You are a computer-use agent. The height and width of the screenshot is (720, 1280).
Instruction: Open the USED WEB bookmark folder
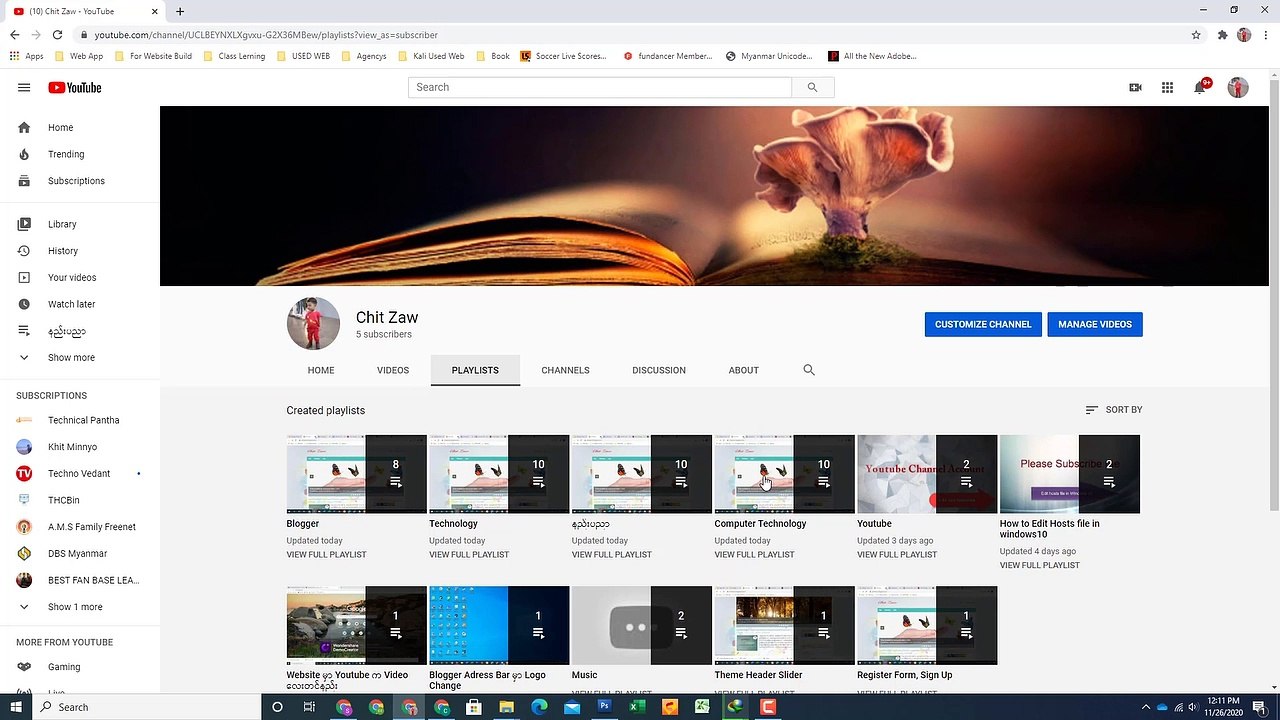click(303, 56)
